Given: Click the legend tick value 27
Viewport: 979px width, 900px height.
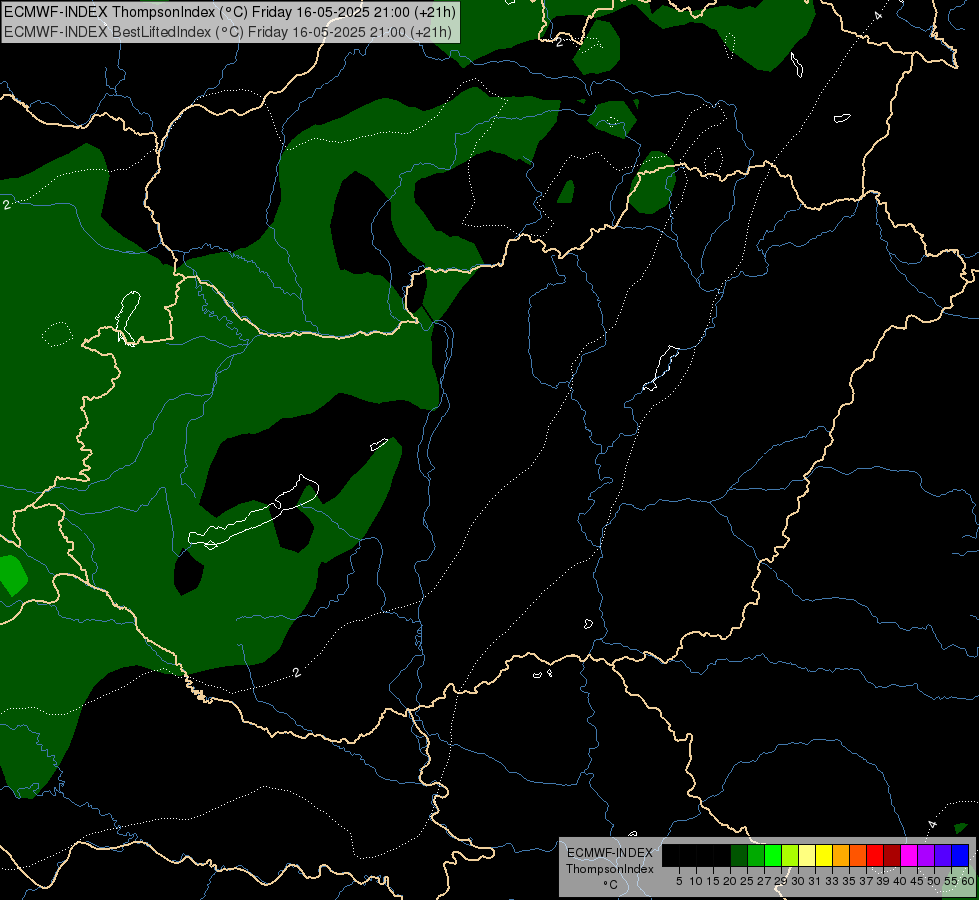Looking at the screenshot, I should [x=764, y=881].
